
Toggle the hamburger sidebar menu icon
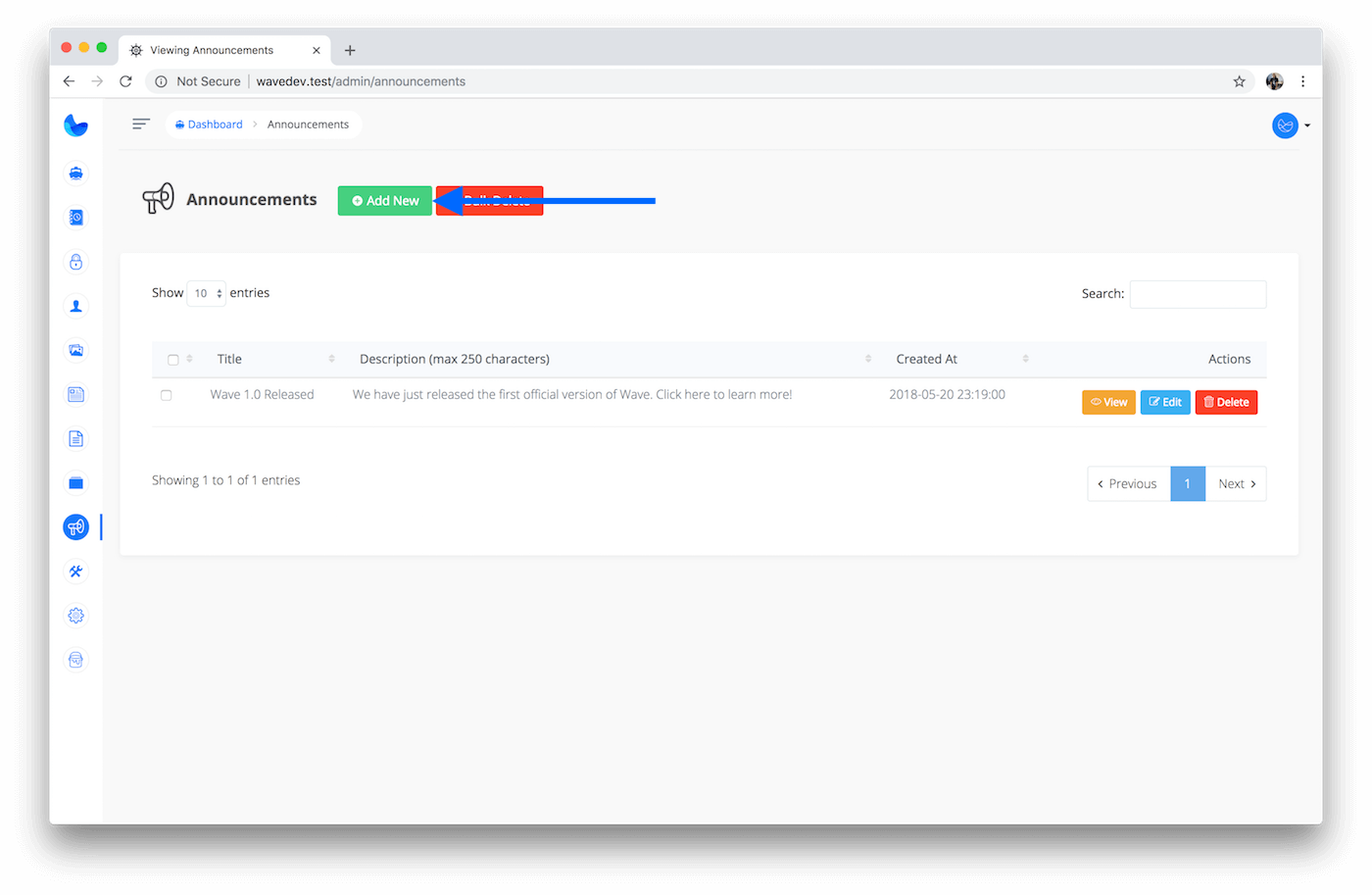(x=141, y=124)
